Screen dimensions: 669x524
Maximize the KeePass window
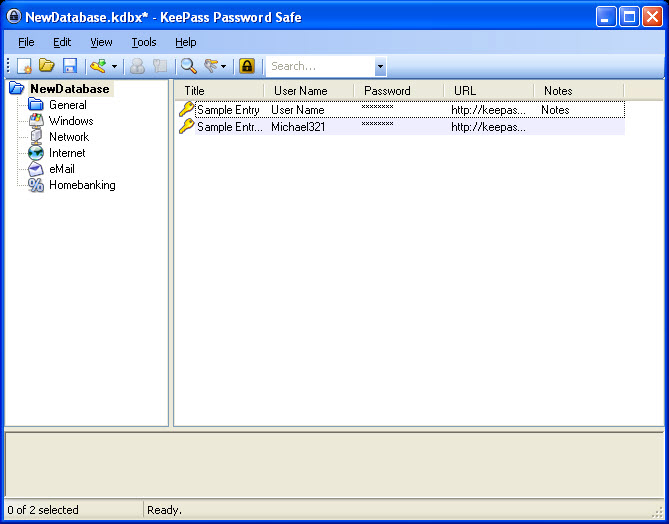629,17
